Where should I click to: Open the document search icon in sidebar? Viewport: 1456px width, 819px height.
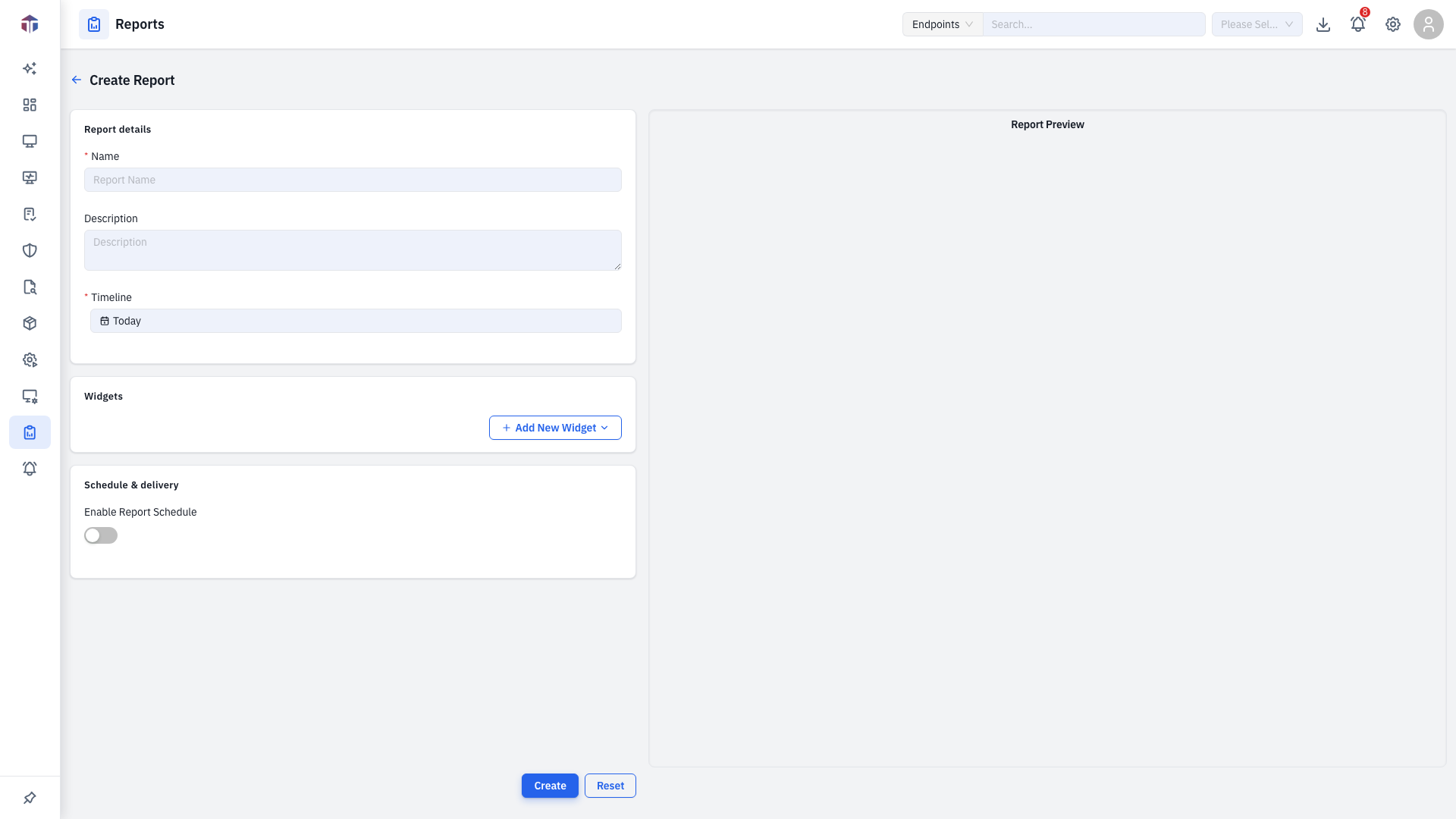tap(30, 287)
